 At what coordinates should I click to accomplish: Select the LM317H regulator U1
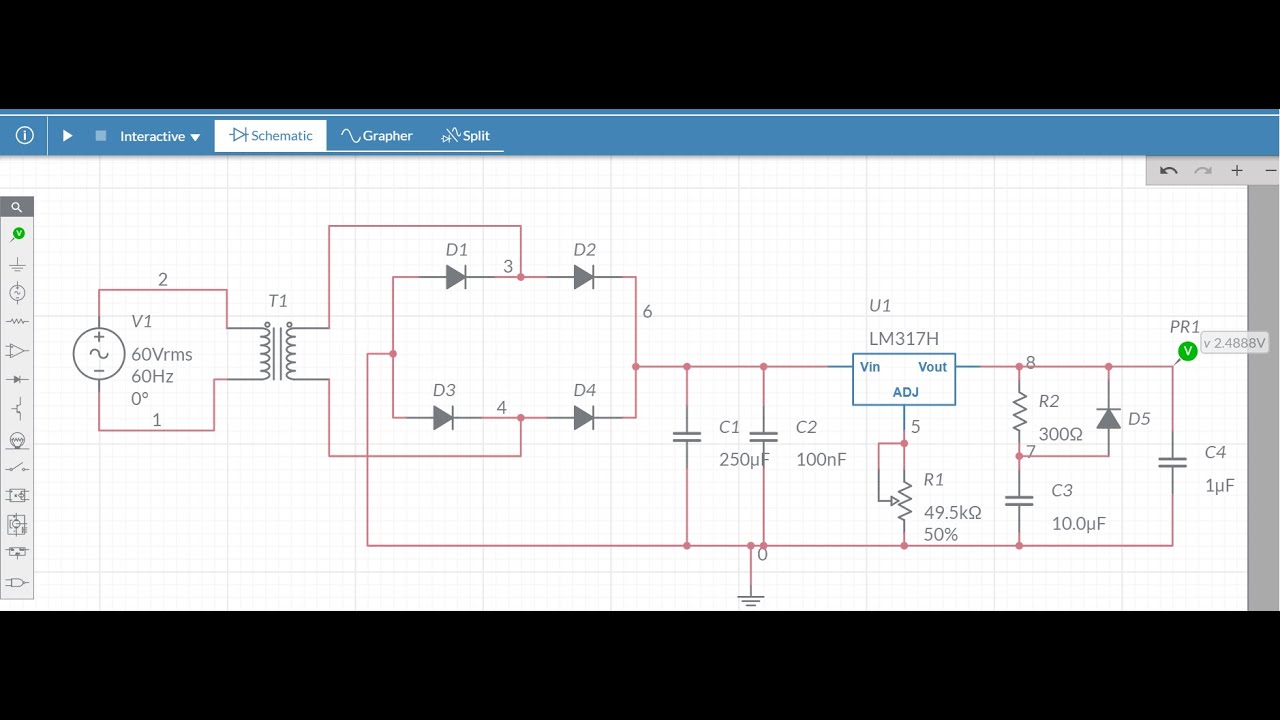pos(904,380)
